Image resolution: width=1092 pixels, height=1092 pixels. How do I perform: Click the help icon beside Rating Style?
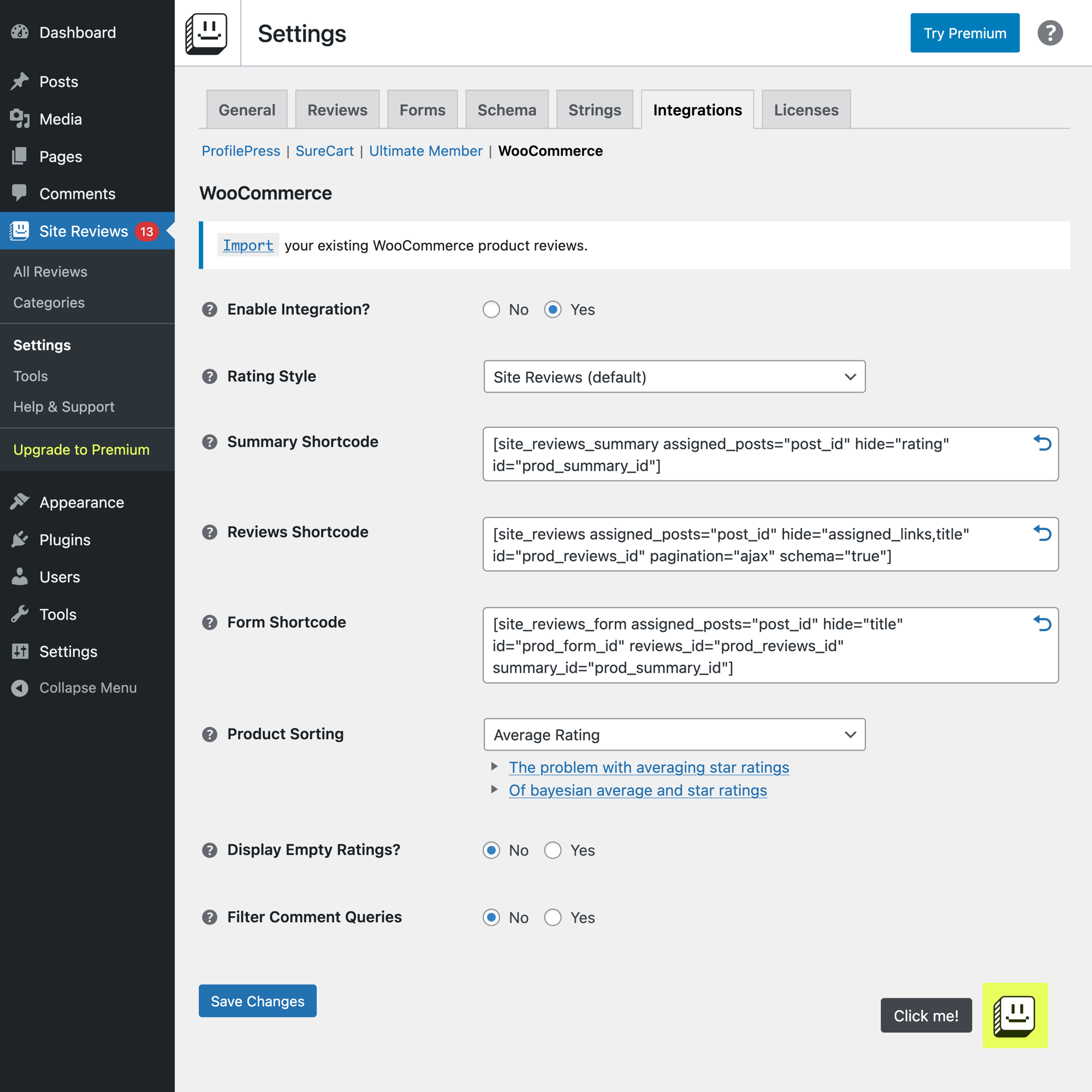pos(210,376)
